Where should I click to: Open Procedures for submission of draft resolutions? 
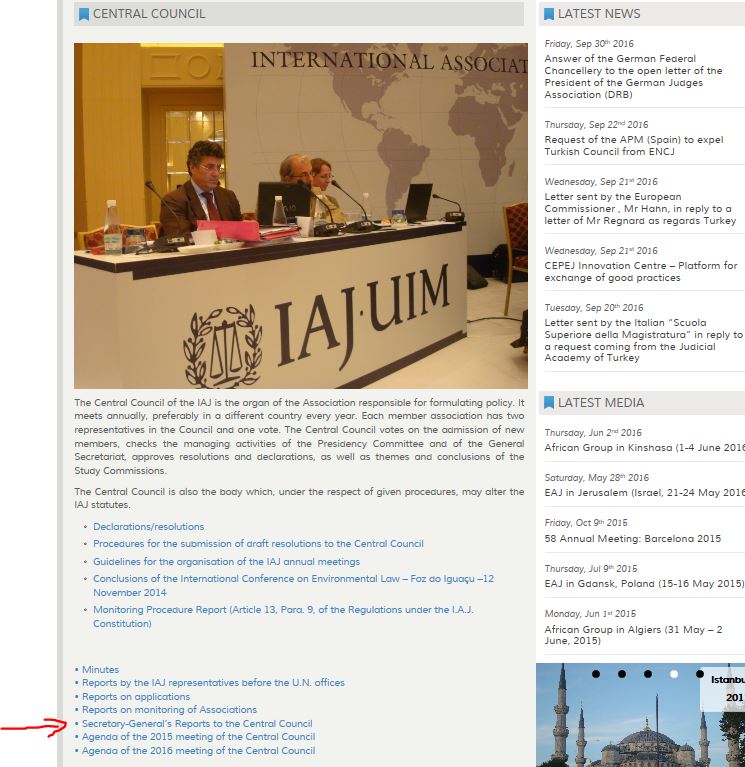258,544
